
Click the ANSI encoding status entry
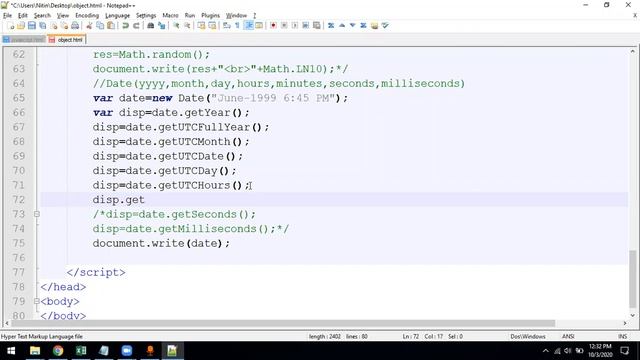[x=568, y=337]
